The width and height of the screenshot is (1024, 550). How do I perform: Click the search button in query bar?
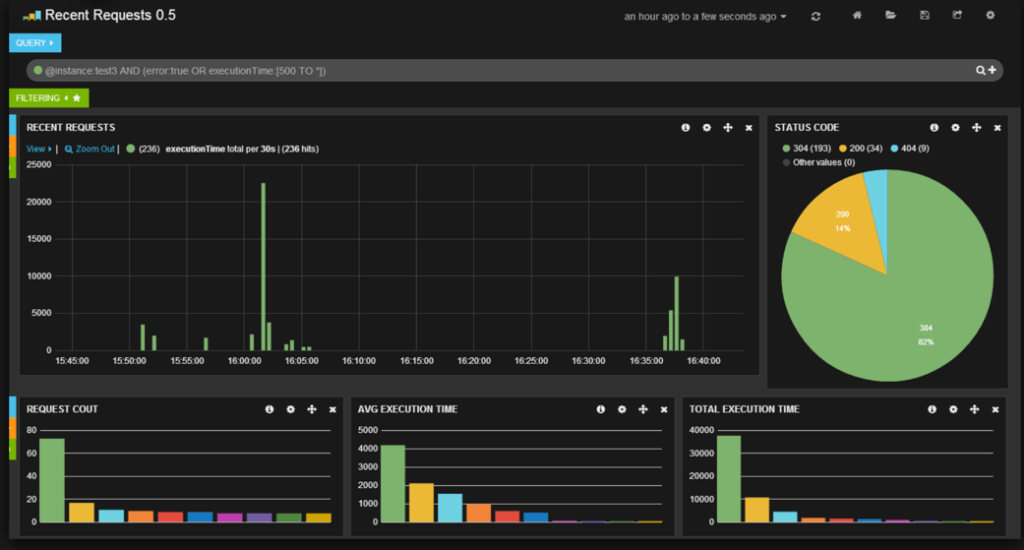(982, 71)
